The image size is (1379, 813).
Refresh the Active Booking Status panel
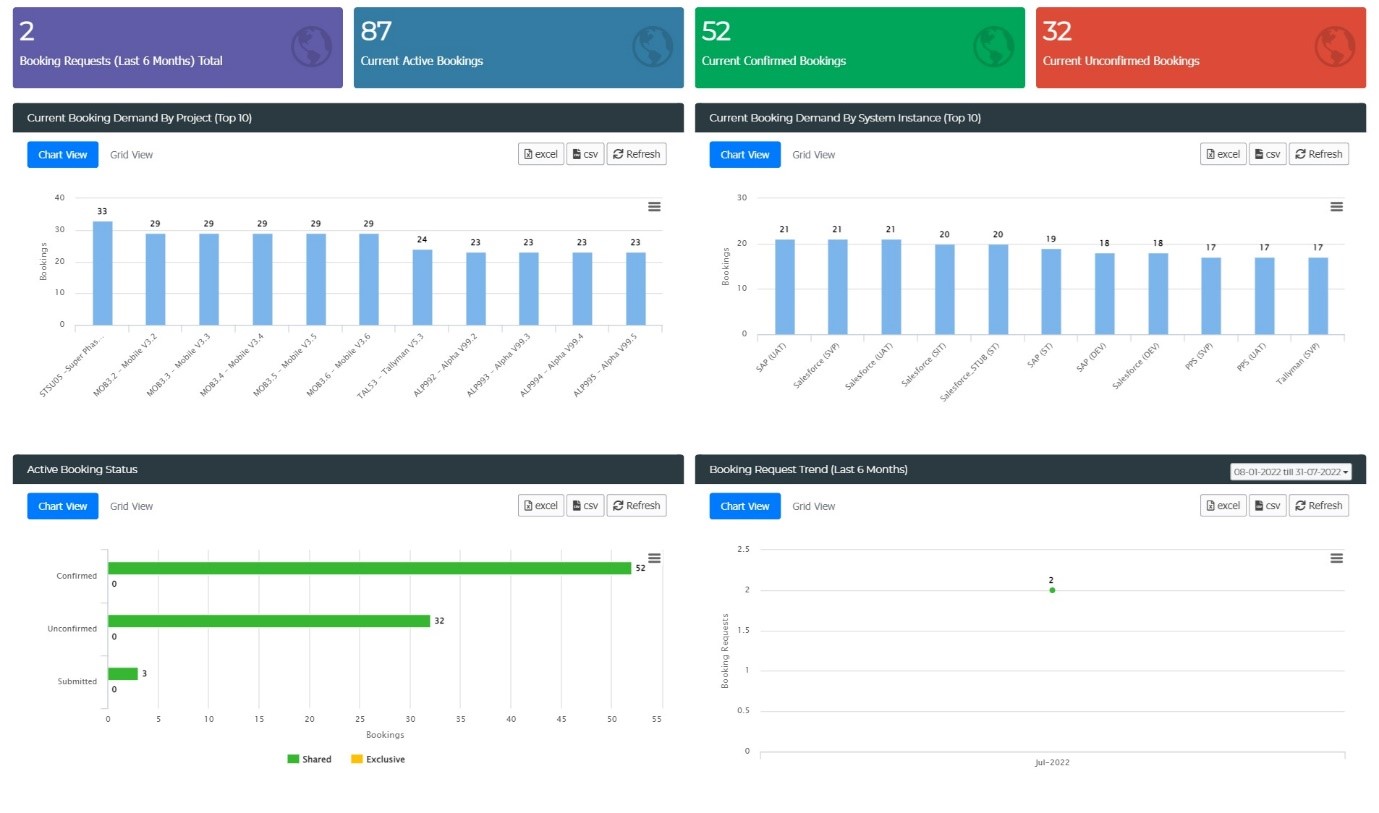pyautogui.click(x=637, y=506)
